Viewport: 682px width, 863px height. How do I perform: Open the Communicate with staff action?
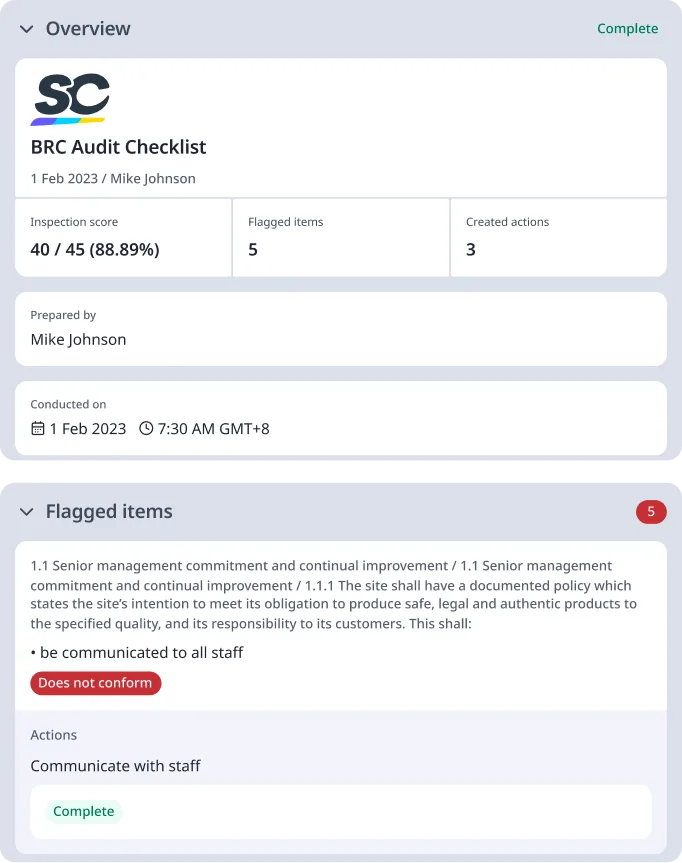click(116, 765)
